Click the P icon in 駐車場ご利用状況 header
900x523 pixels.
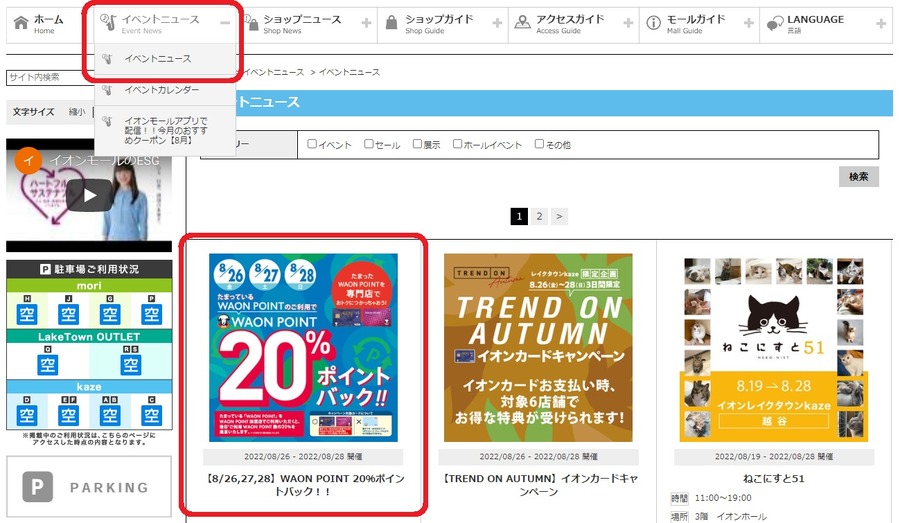click(45, 269)
